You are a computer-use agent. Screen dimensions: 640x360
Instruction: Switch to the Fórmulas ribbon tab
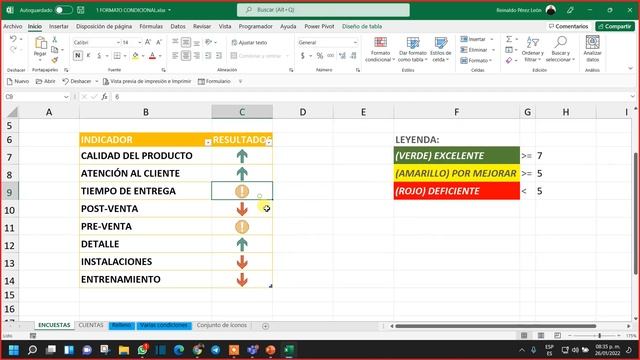click(151, 26)
